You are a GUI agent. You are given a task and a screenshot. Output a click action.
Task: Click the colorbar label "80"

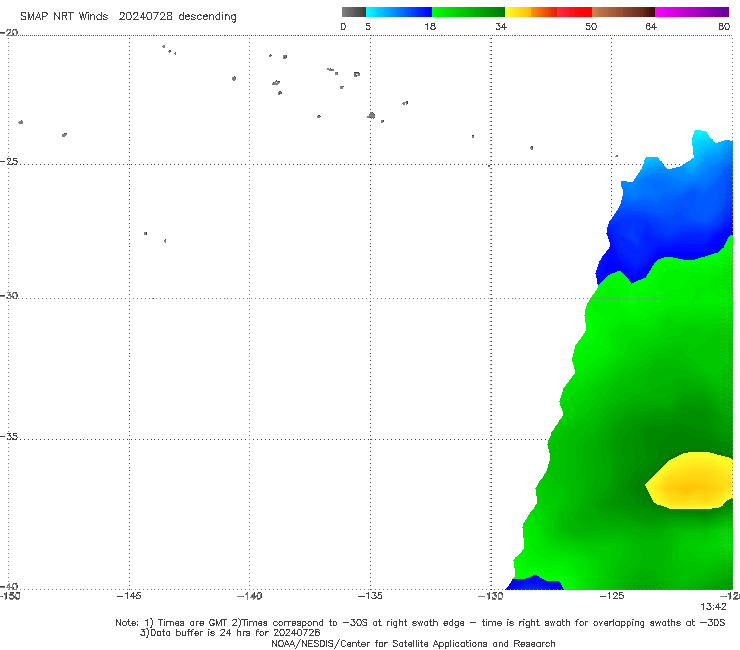pyautogui.click(x=724, y=26)
